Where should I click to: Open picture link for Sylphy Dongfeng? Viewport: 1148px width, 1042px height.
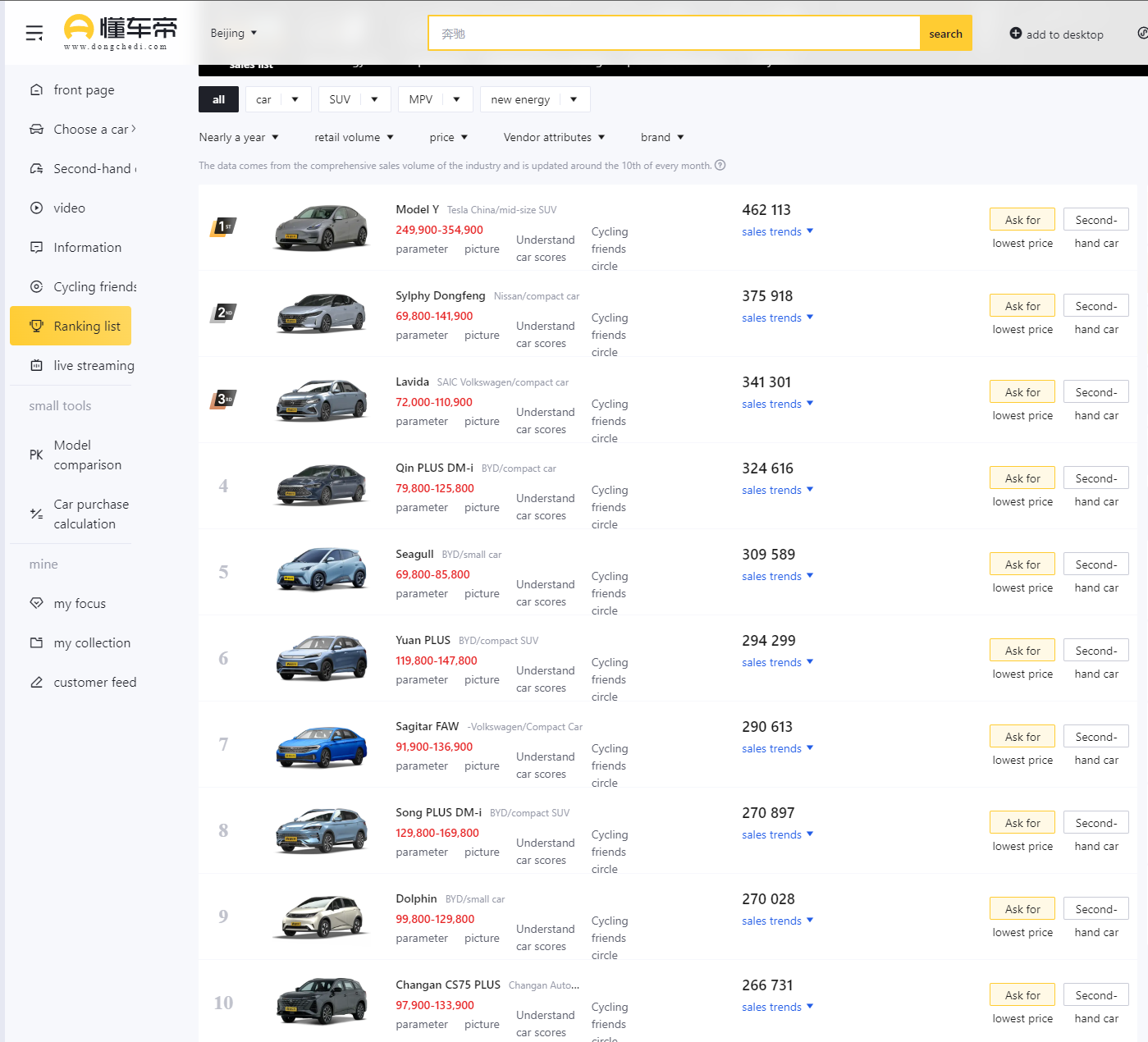click(482, 335)
